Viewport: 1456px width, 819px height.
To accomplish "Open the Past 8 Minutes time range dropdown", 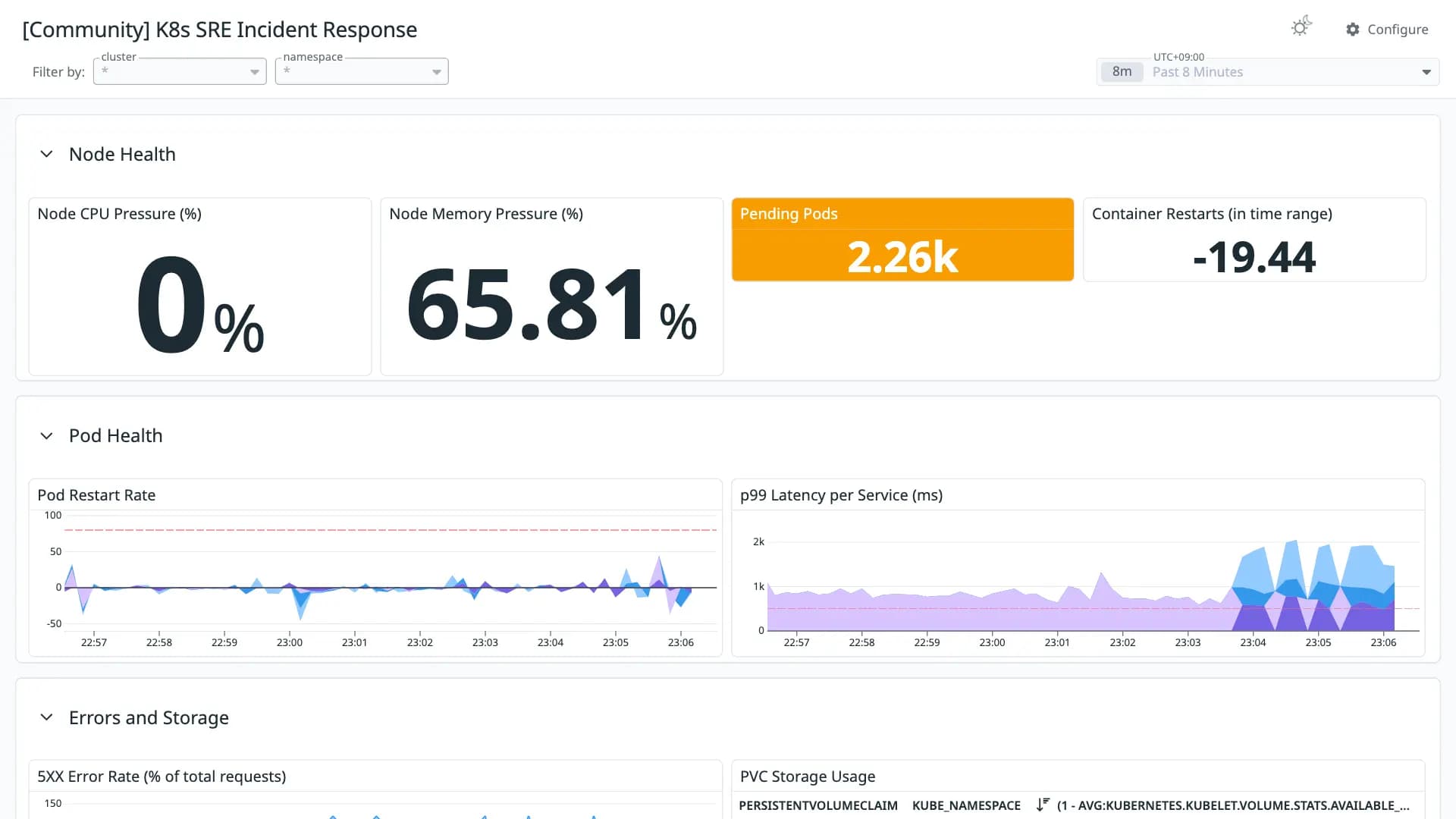I will point(1268,72).
